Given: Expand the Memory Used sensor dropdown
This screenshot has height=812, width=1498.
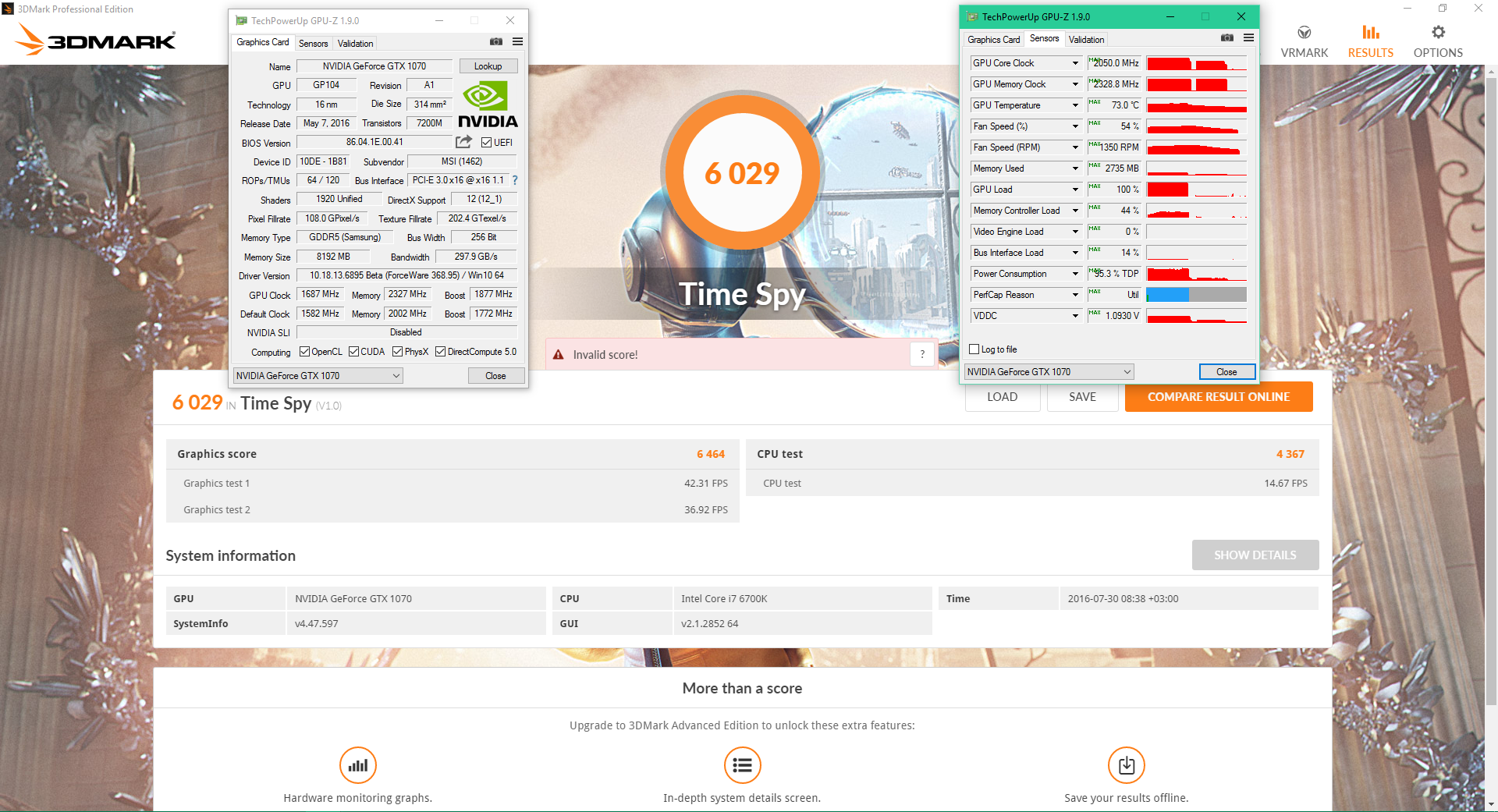Looking at the screenshot, I should point(1075,168).
